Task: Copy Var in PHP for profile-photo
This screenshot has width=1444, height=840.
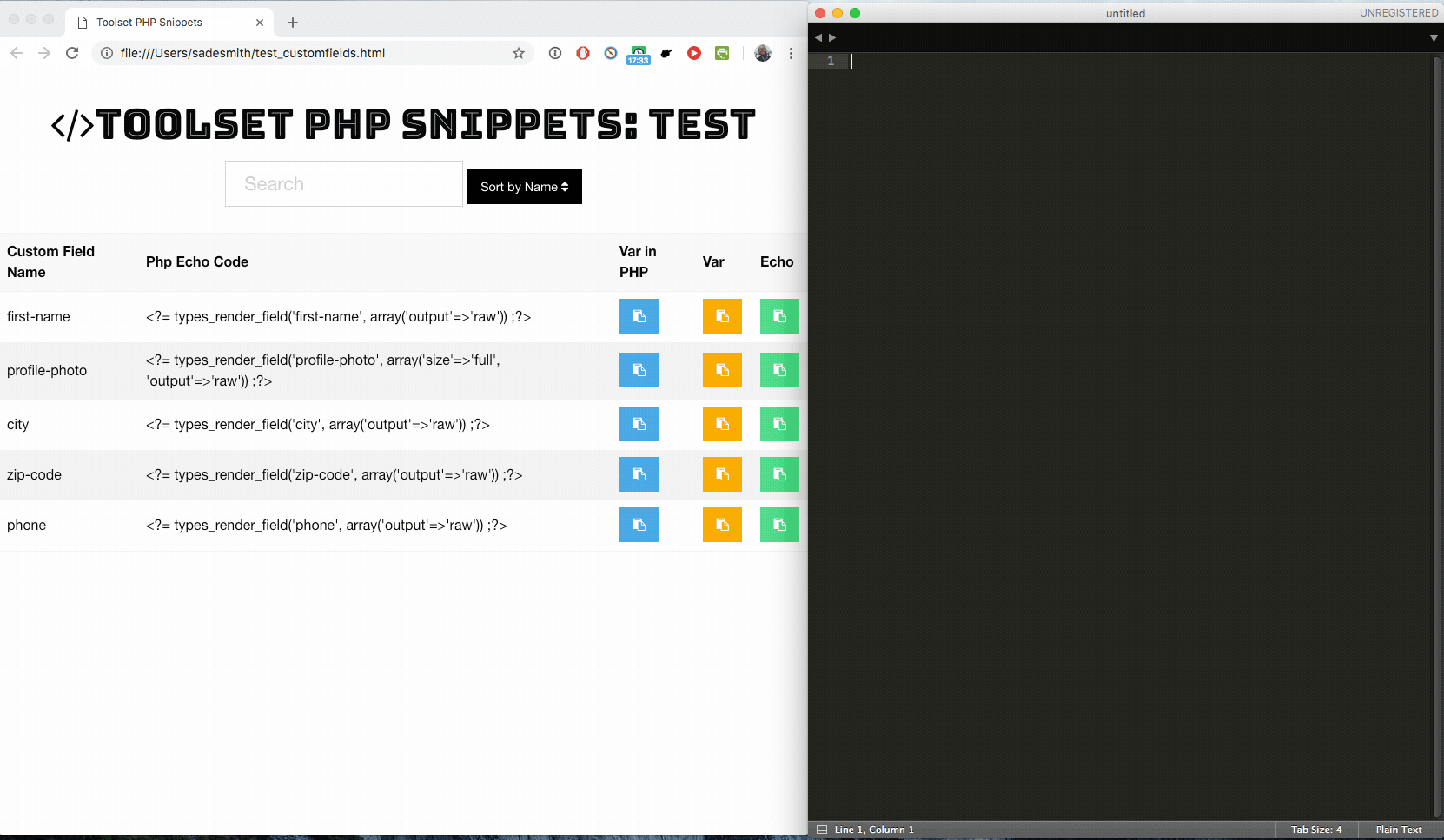Action: pos(639,370)
